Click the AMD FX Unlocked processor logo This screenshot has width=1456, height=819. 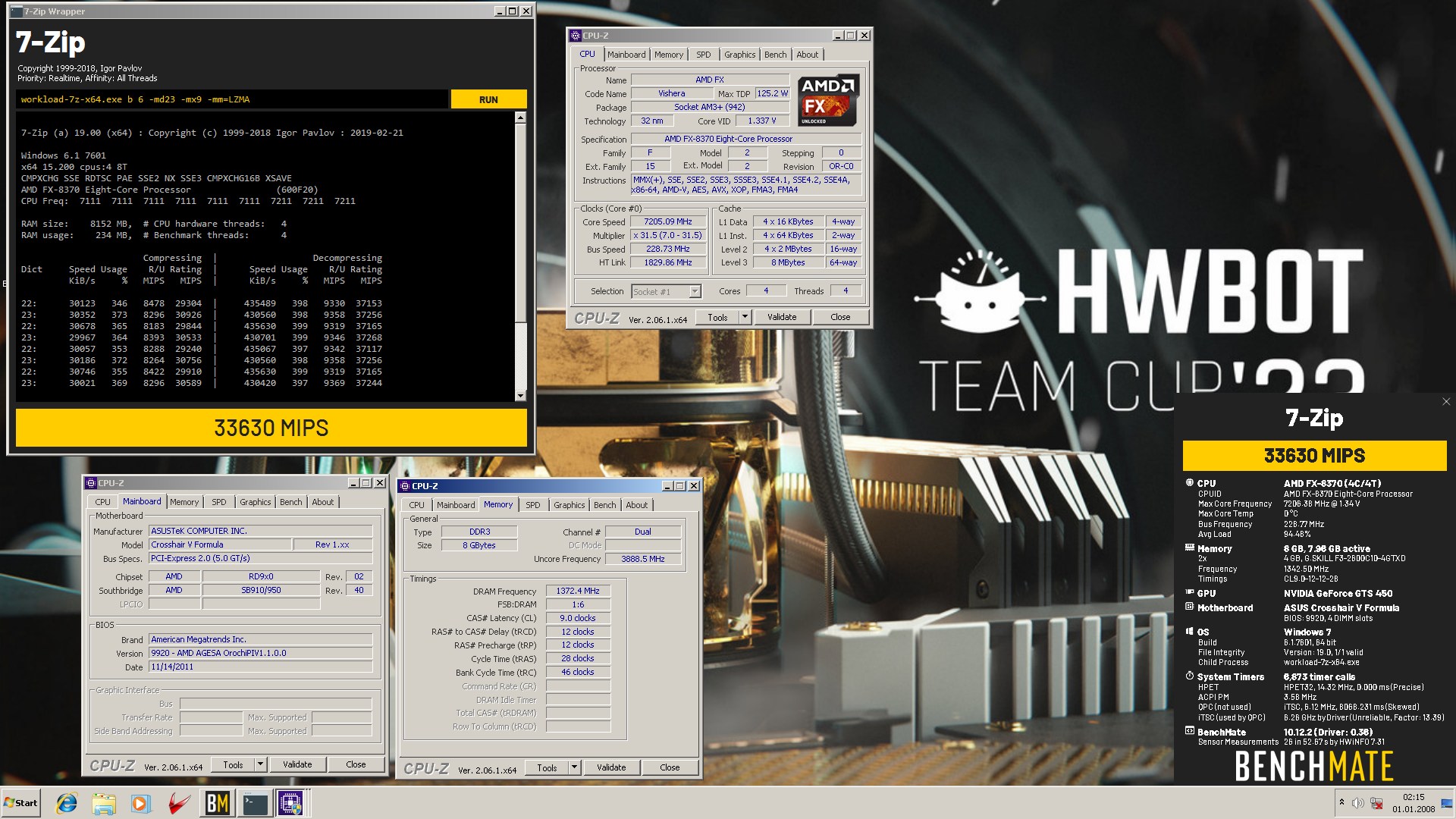point(827,100)
